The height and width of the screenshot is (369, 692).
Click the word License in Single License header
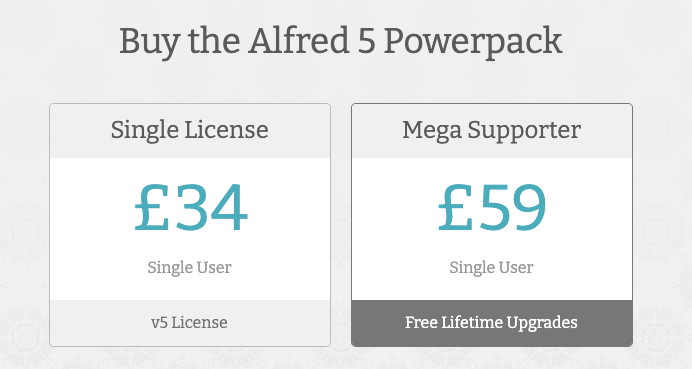pos(226,130)
